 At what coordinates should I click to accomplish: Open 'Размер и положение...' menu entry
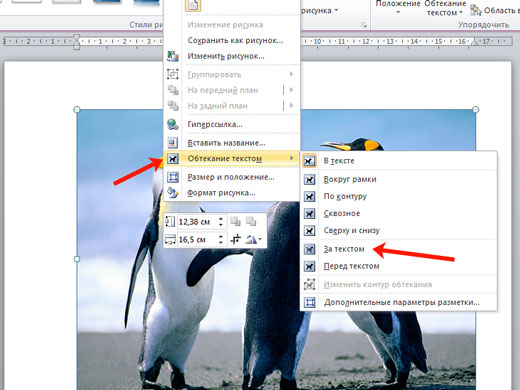click(x=231, y=177)
